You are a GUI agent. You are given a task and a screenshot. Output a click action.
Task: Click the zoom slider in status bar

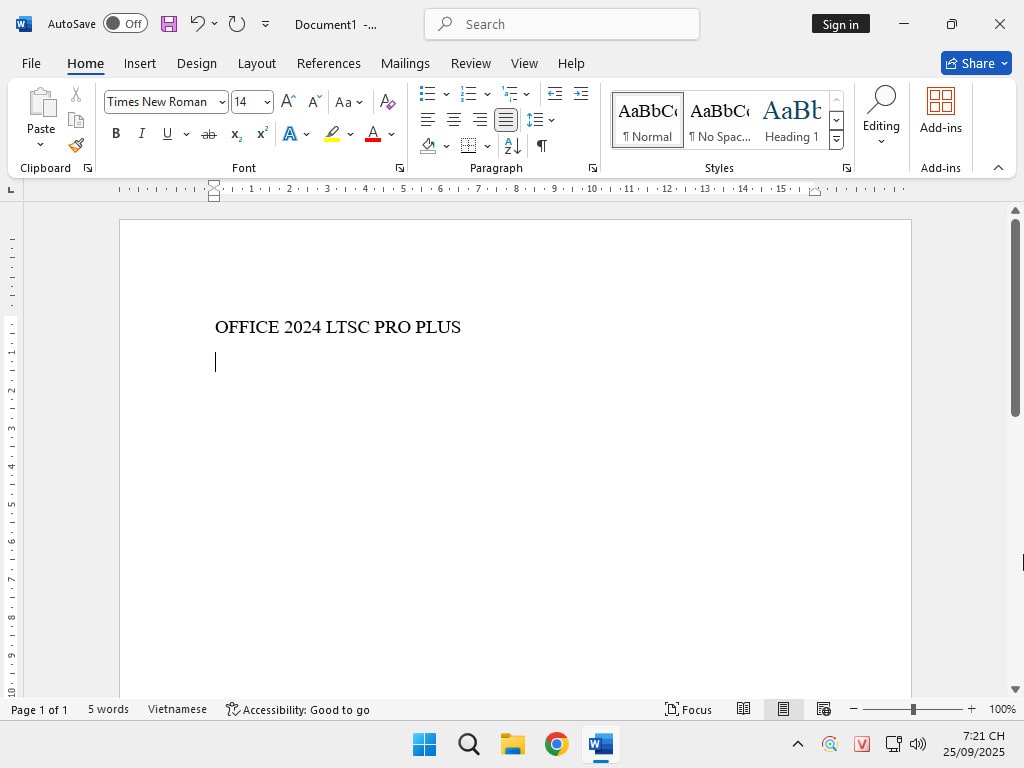coord(912,709)
